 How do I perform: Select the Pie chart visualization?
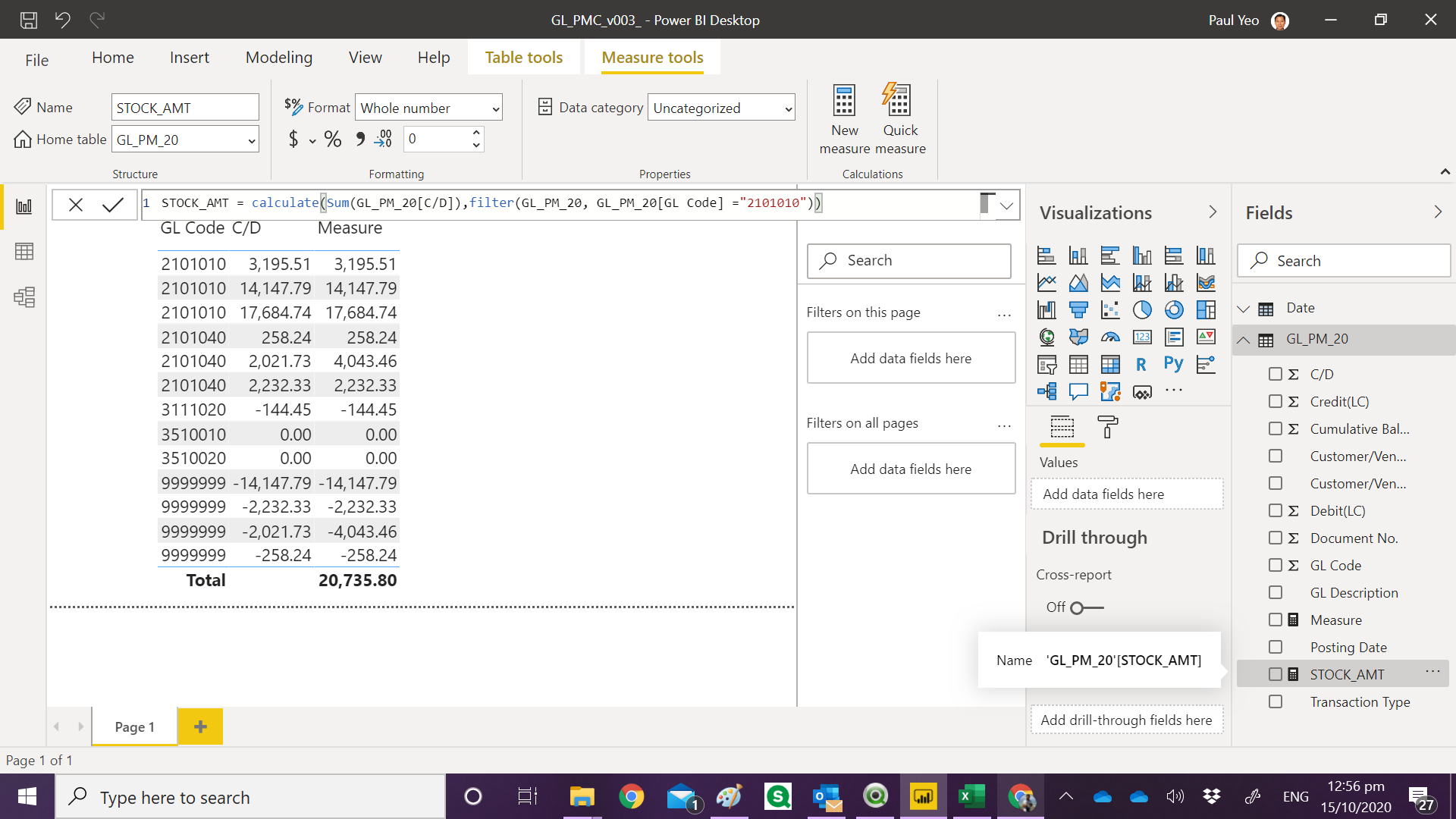tap(1142, 309)
